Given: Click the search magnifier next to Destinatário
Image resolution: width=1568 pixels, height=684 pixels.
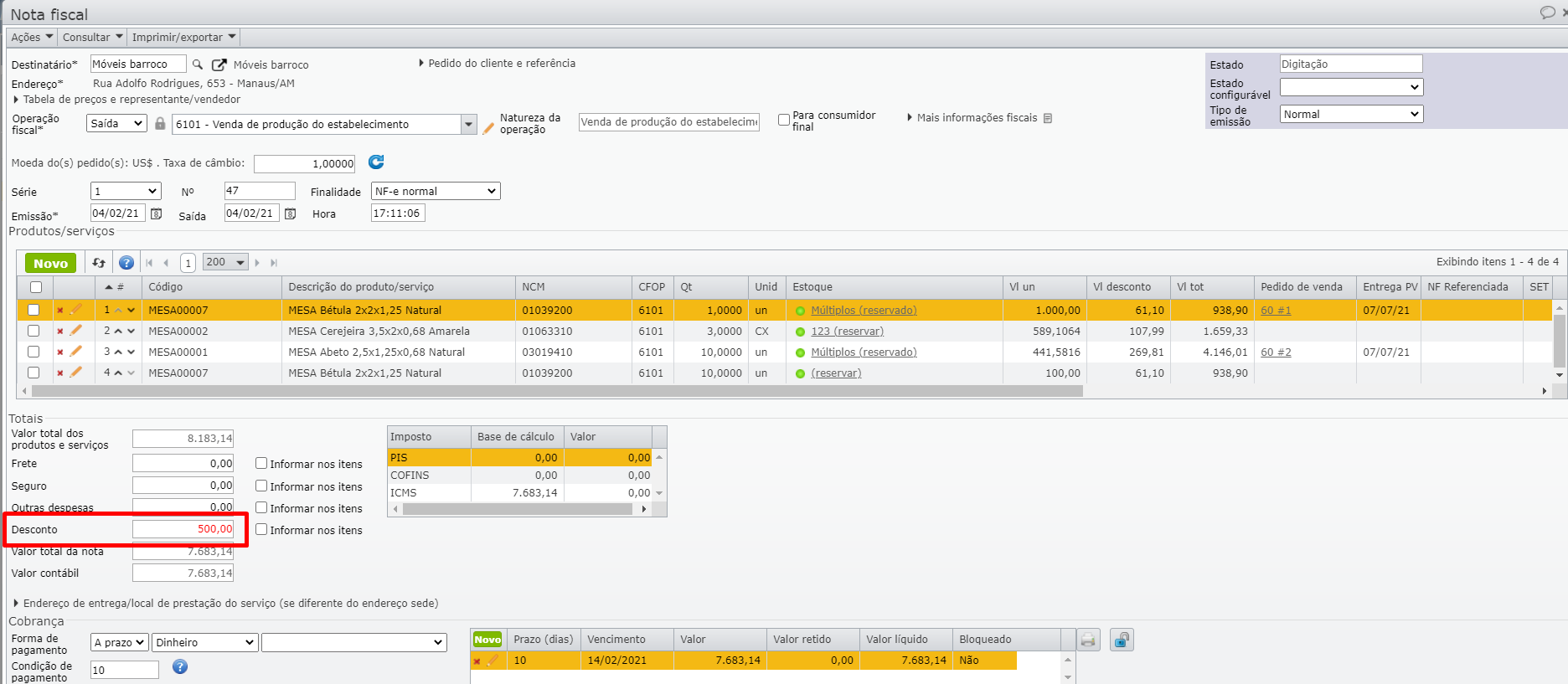Looking at the screenshot, I should (198, 64).
